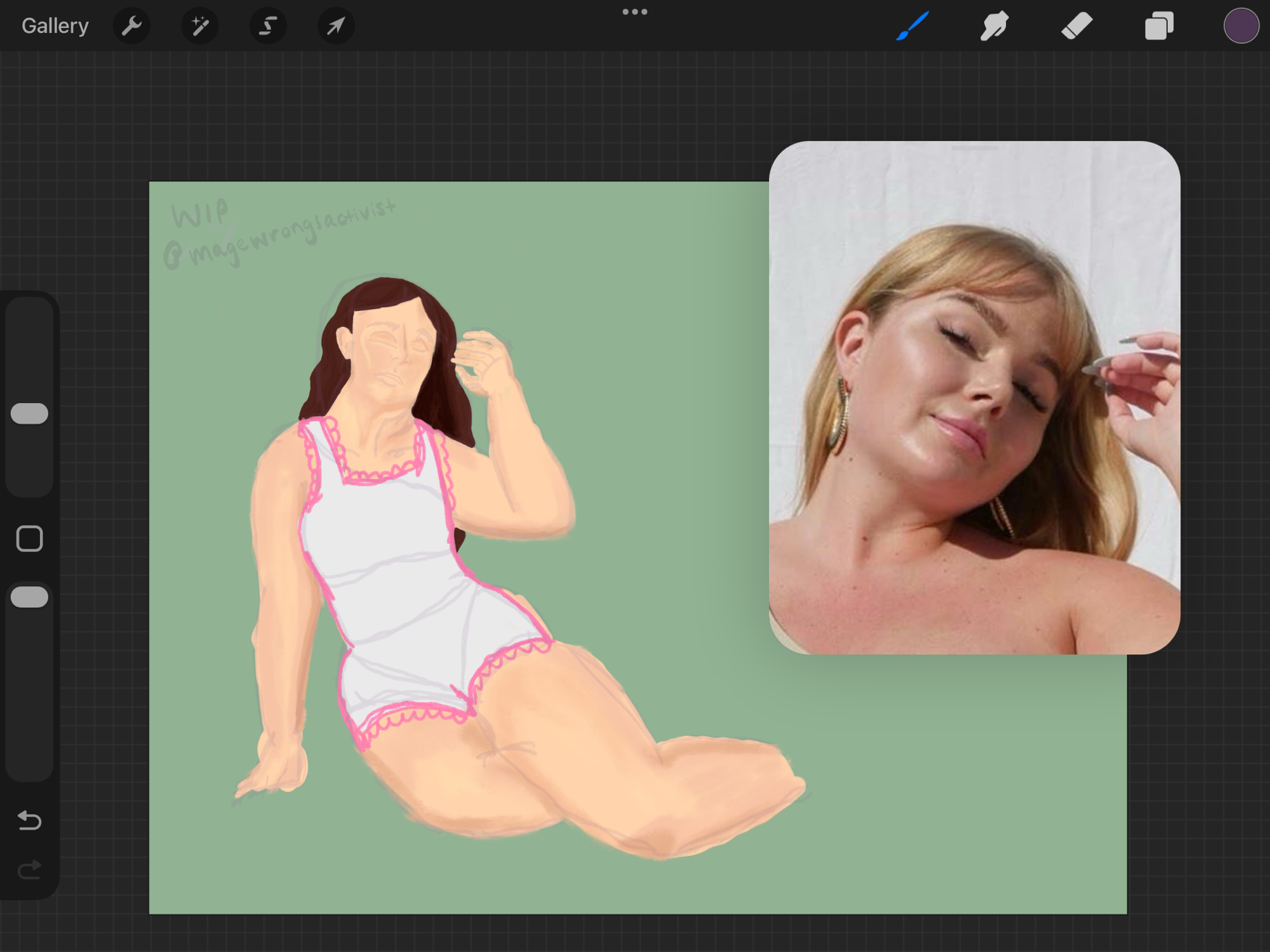Open the Layers panel
This screenshot has width=1270, height=952.
(1159, 26)
